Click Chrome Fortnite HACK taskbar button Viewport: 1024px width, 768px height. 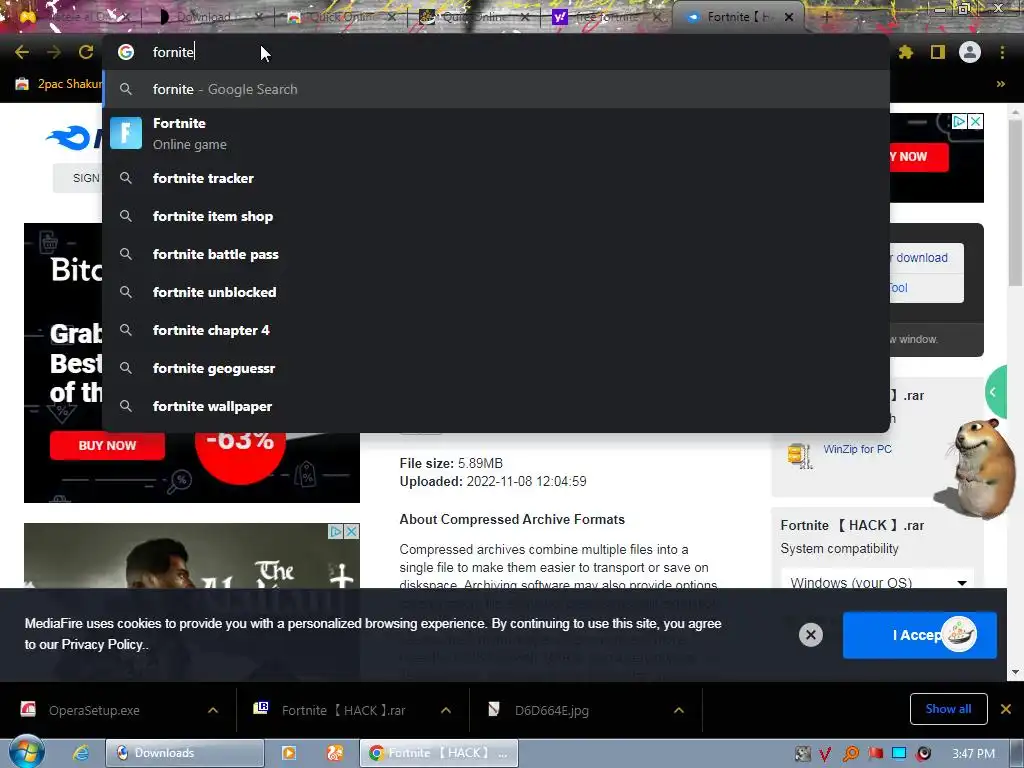439,753
